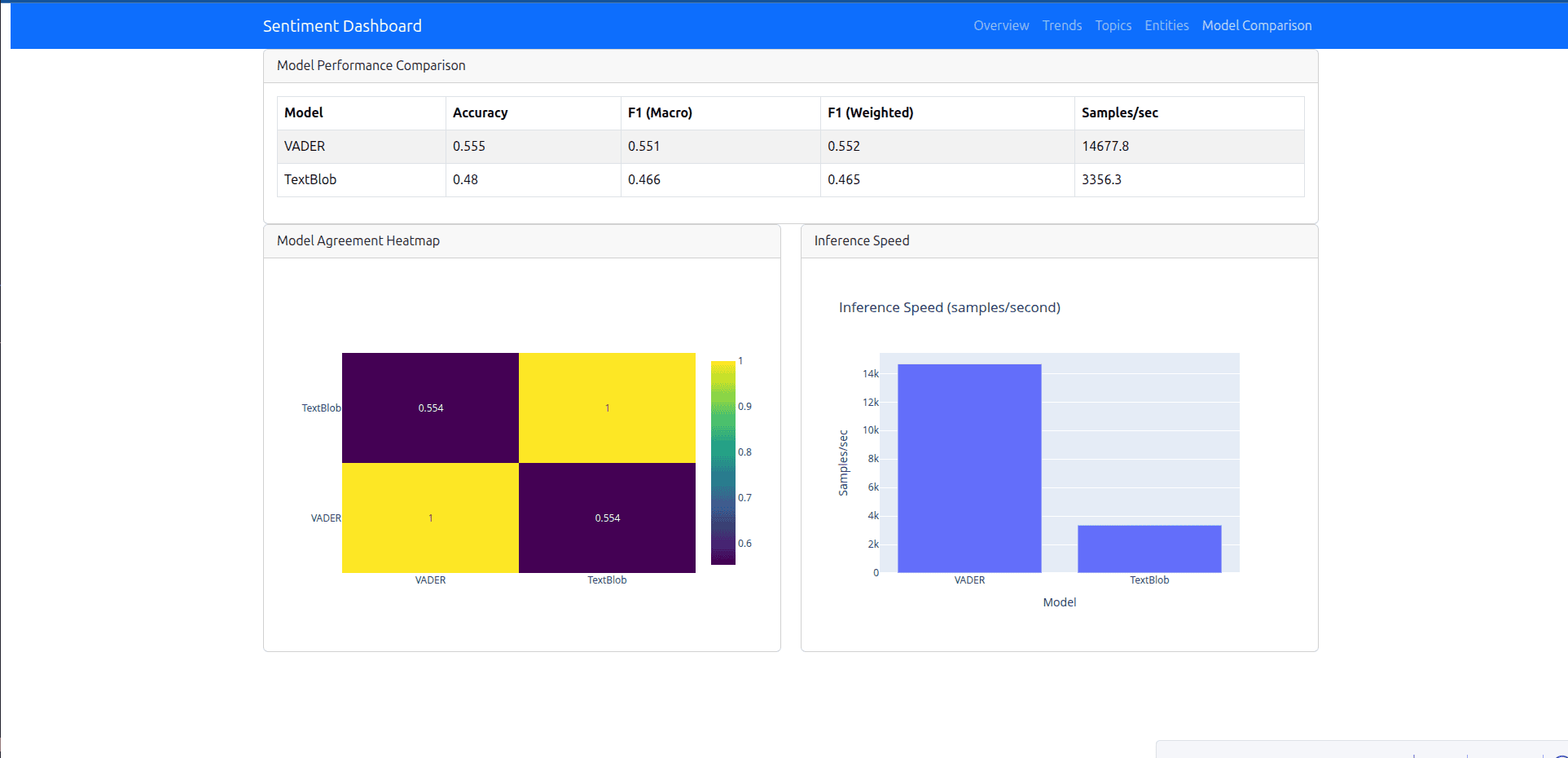Click the Model Performance Comparison header

(x=371, y=65)
